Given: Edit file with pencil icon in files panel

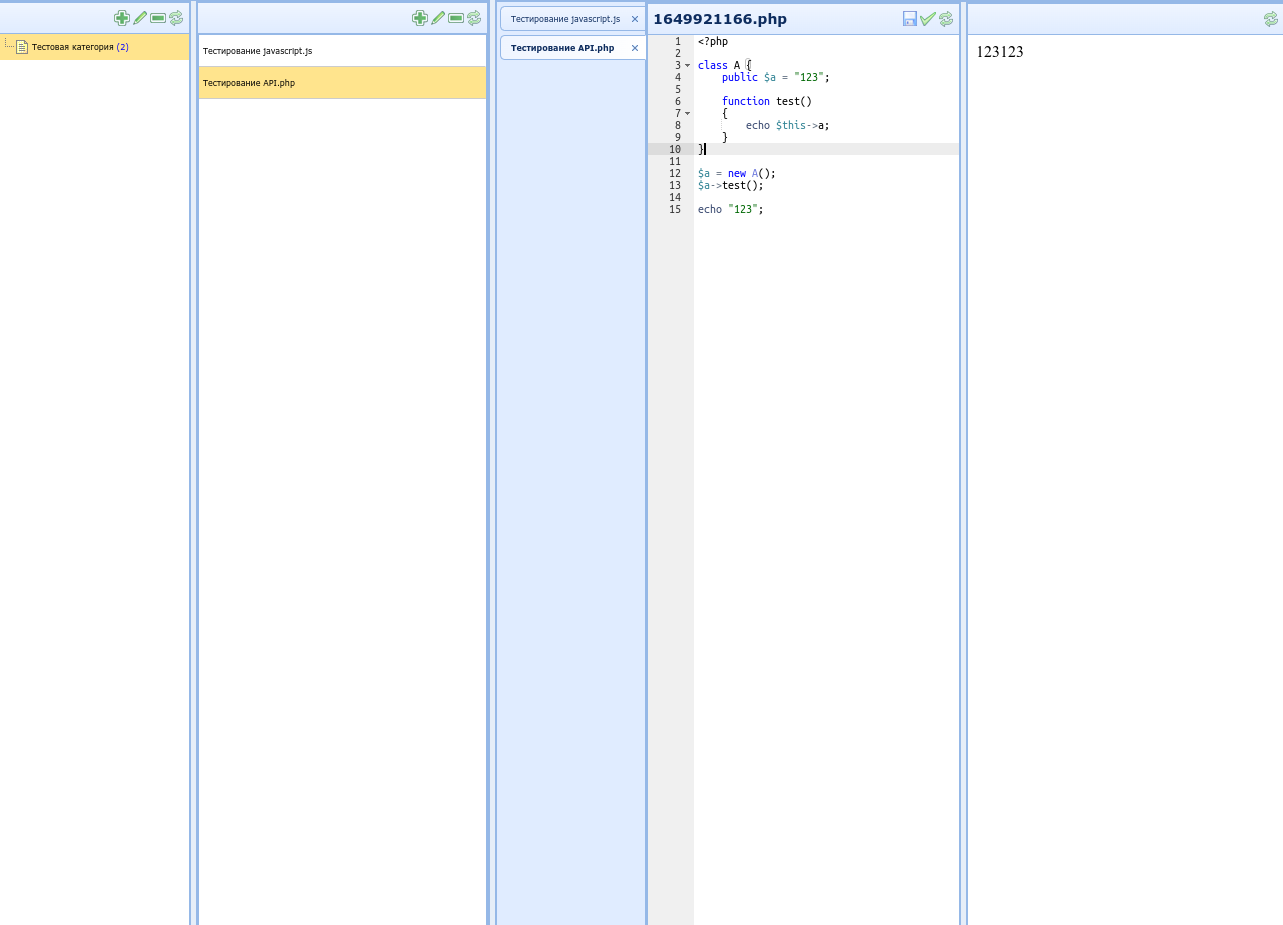Looking at the screenshot, I should coord(438,18).
